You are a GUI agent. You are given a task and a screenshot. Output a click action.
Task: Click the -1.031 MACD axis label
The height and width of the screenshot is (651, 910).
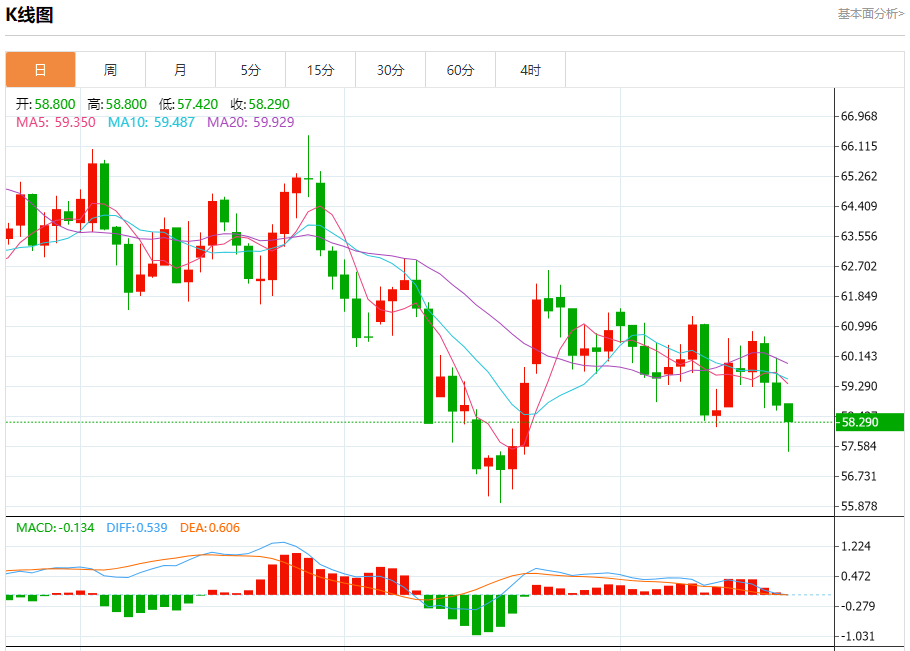coord(857,636)
